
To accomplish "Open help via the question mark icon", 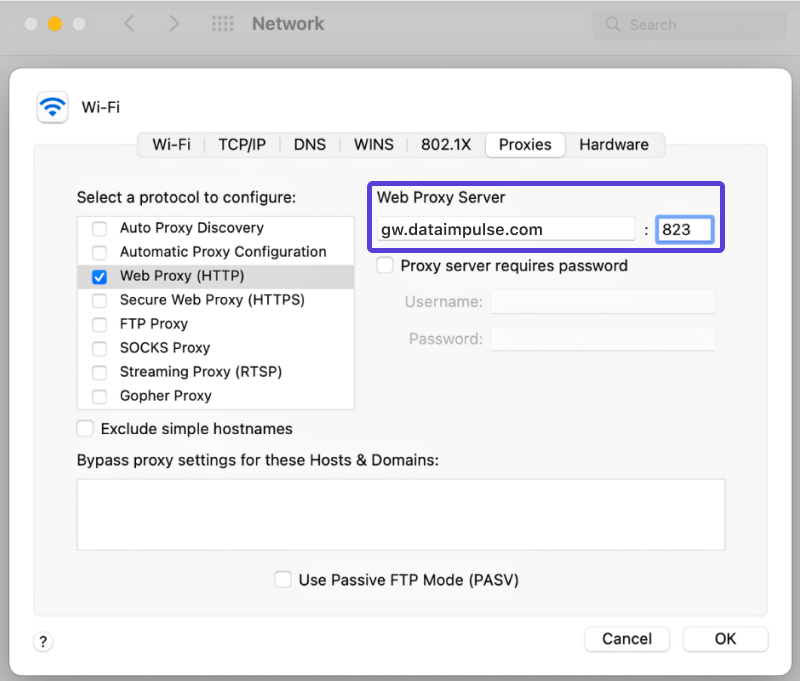I will pos(42,641).
